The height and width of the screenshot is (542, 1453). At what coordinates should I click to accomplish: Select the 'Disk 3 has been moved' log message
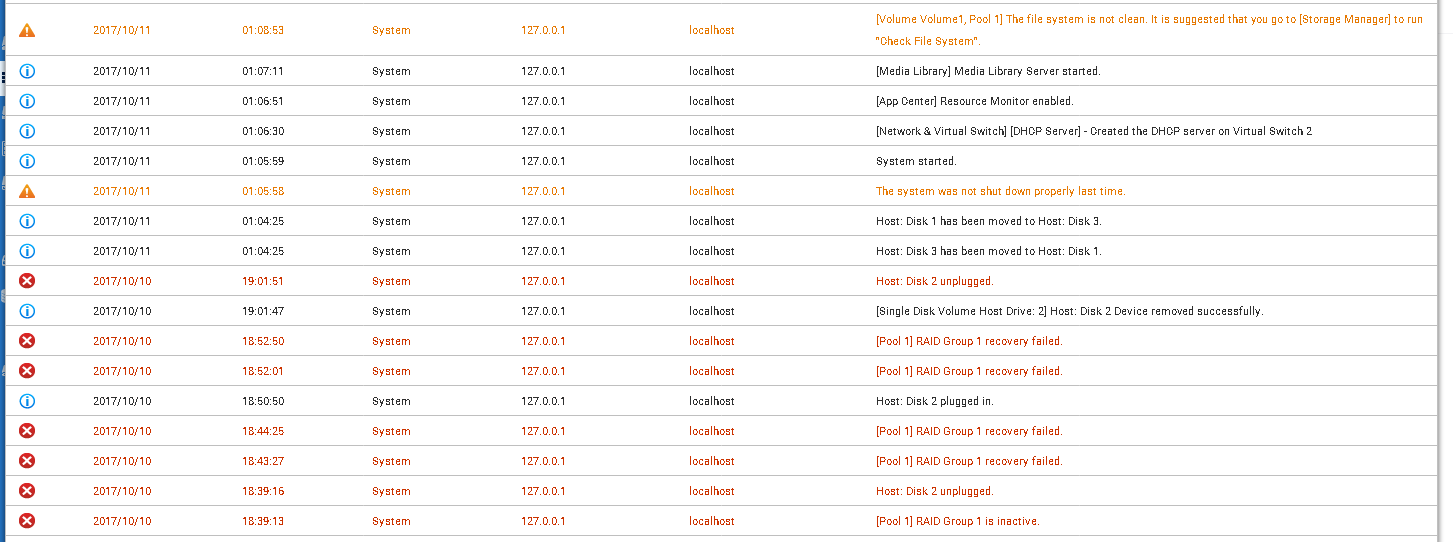[988, 251]
